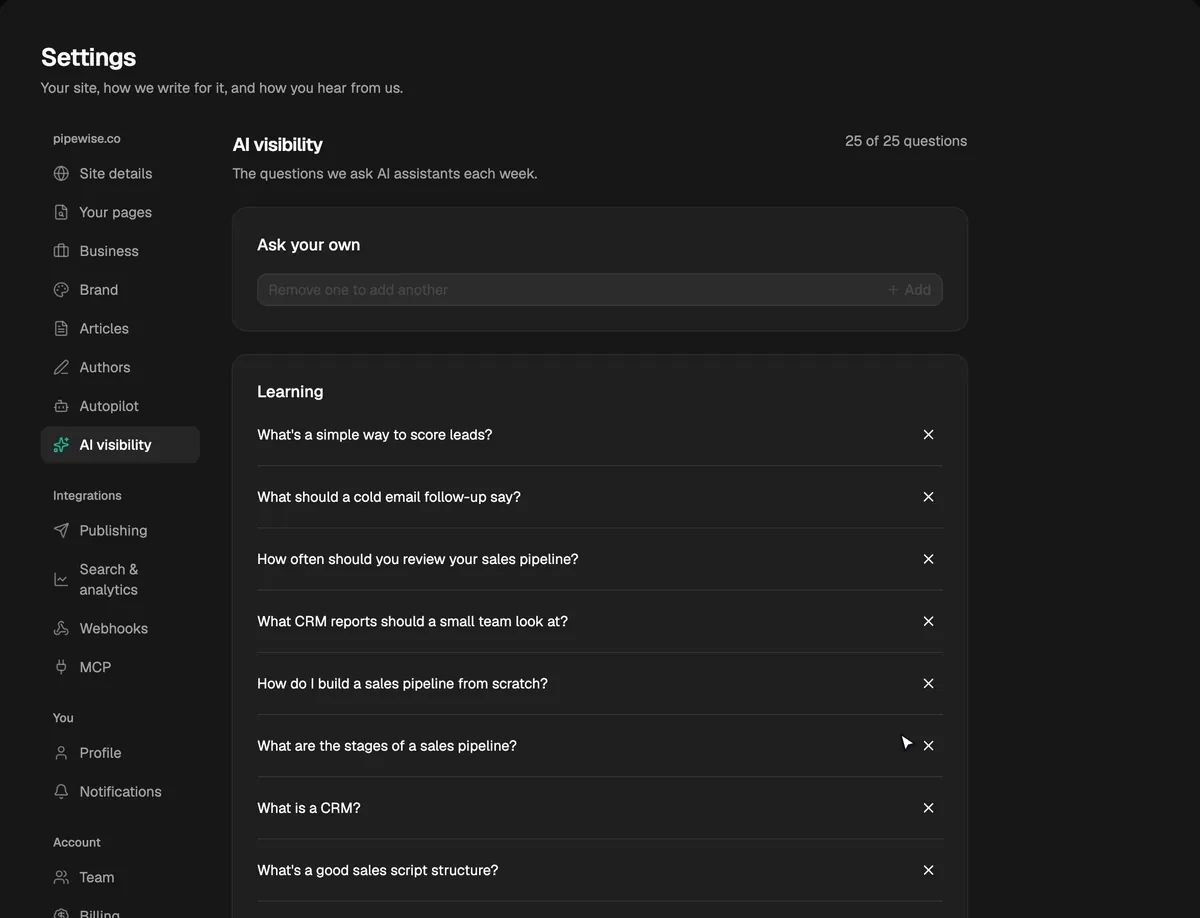The image size is (1200, 918).
Task: Click the Add button in Ask your own
Action: pos(909,290)
